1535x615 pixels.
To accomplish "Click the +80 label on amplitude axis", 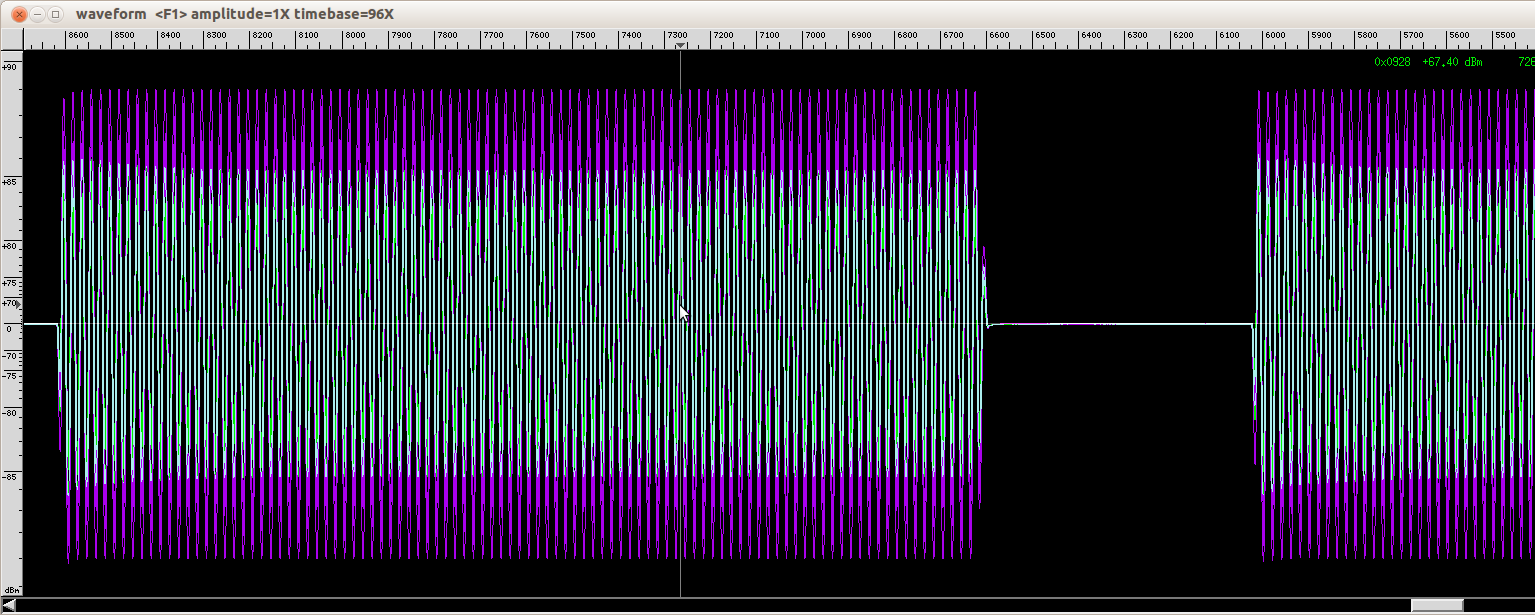I will pos(9,246).
